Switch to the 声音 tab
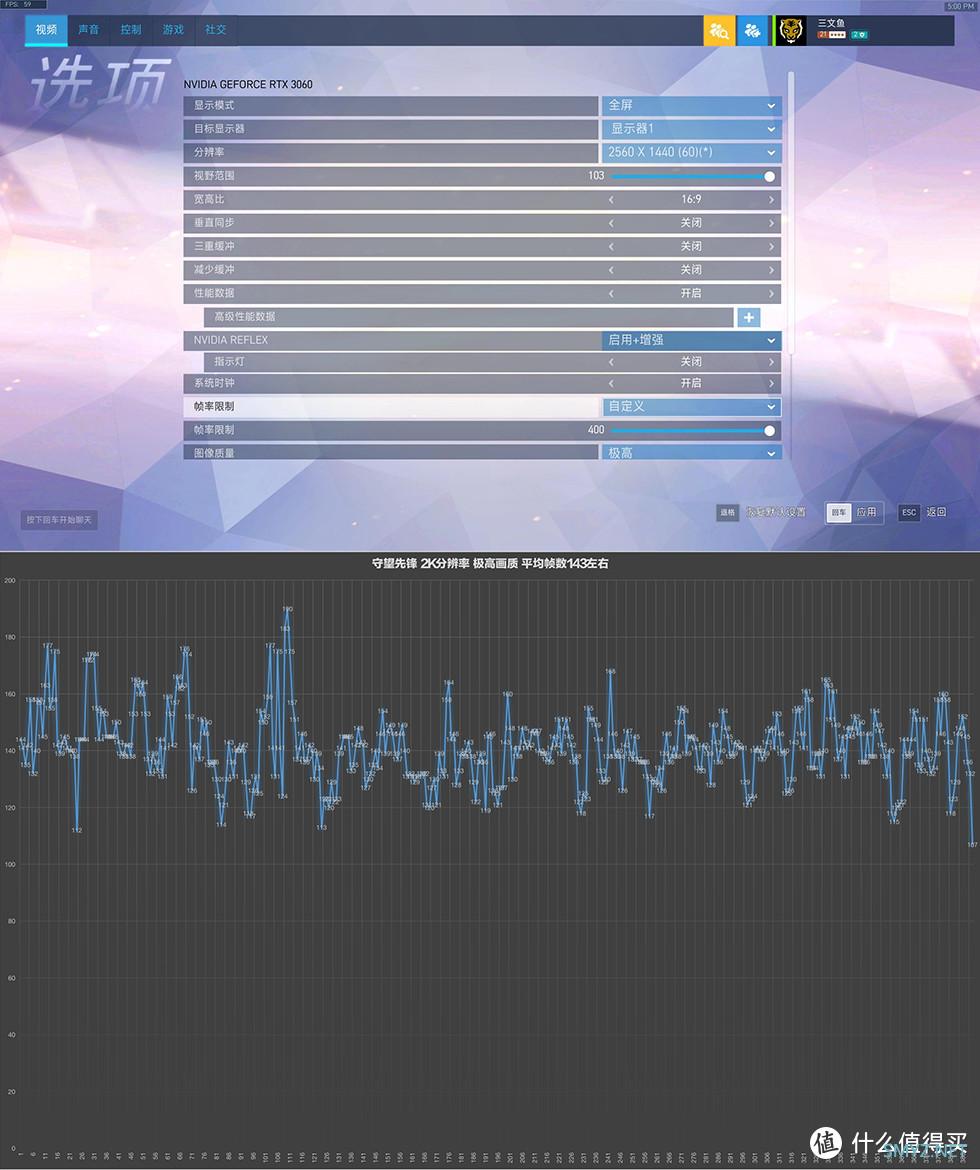This screenshot has height=1170, width=980. point(88,30)
